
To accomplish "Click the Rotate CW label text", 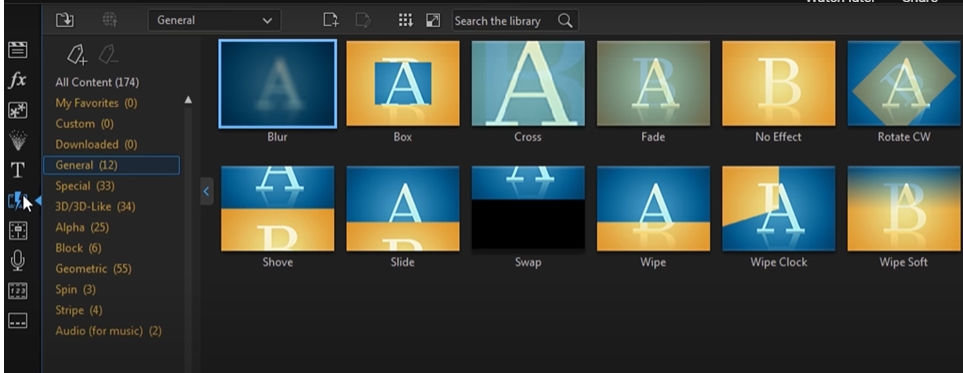I will pyautogui.click(x=904, y=137).
